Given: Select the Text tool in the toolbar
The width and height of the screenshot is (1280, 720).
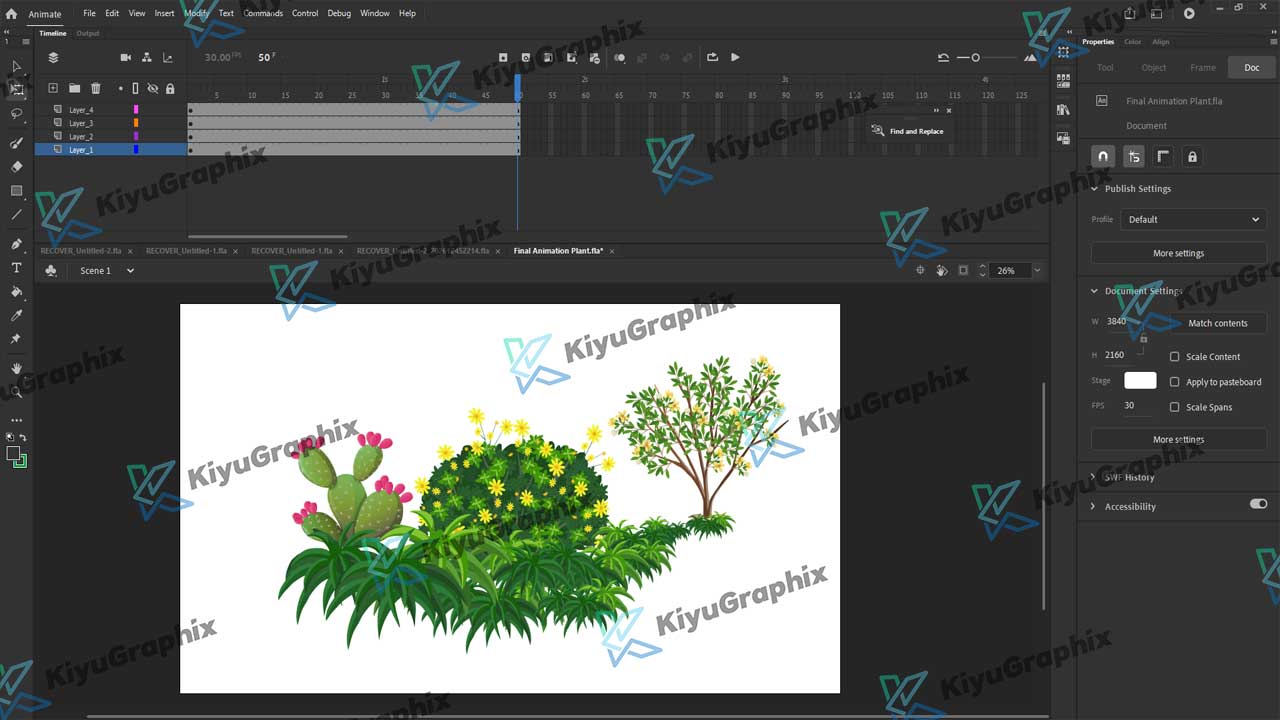Looking at the screenshot, I should coord(16,268).
